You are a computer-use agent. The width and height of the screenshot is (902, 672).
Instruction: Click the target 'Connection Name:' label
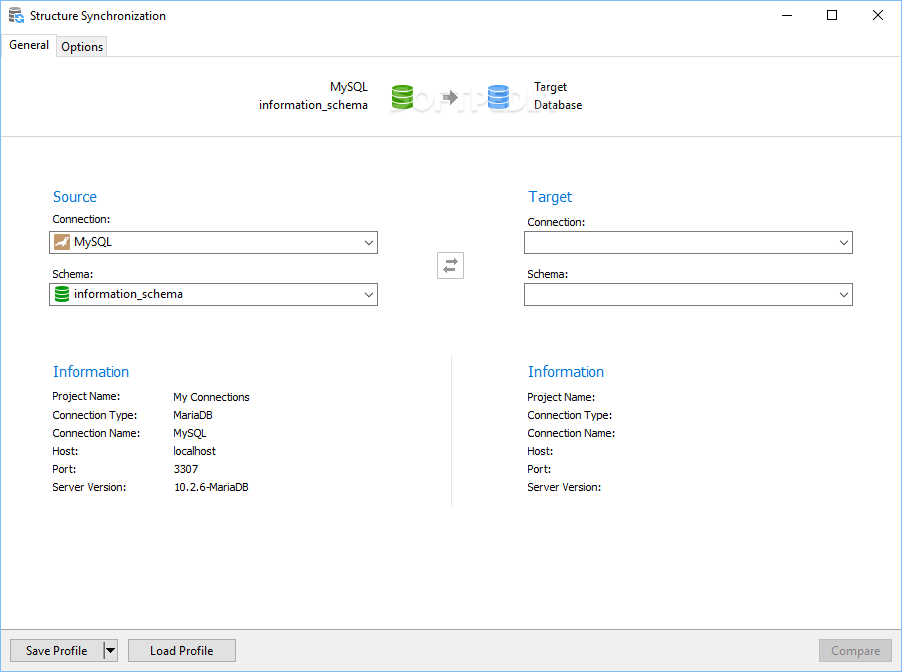point(571,433)
